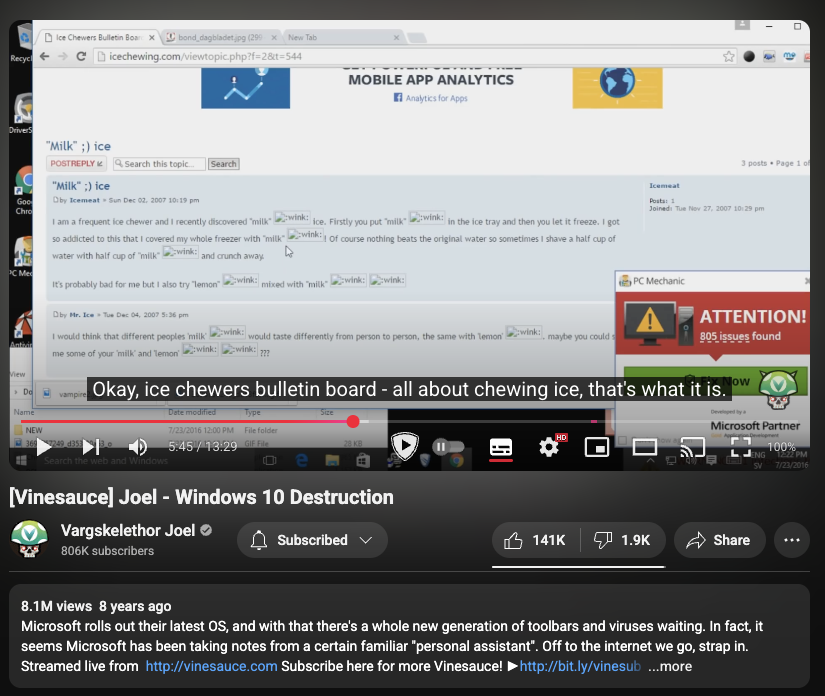The height and width of the screenshot is (696, 825).
Task: Share this video
Action: (x=719, y=540)
